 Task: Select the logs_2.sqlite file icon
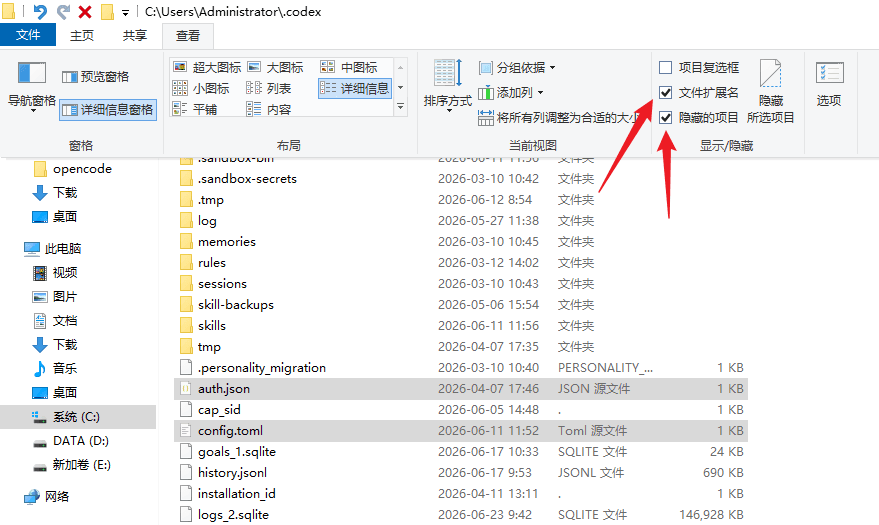pyautogui.click(x=186, y=515)
